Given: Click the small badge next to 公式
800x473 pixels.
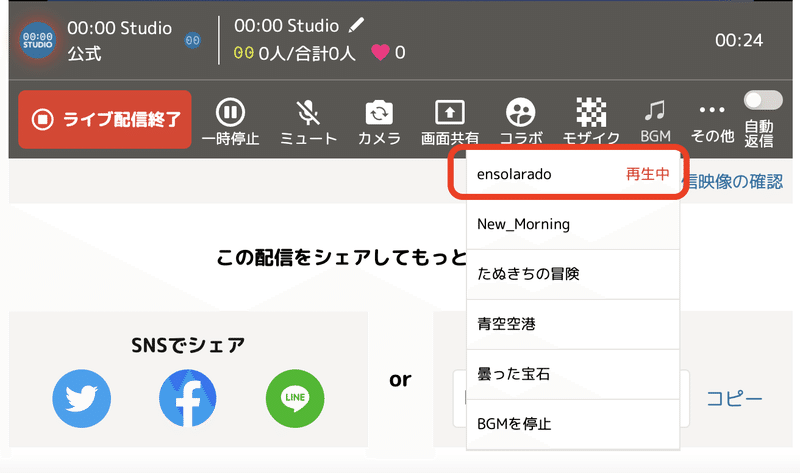Looking at the screenshot, I should tap(192, 40).
